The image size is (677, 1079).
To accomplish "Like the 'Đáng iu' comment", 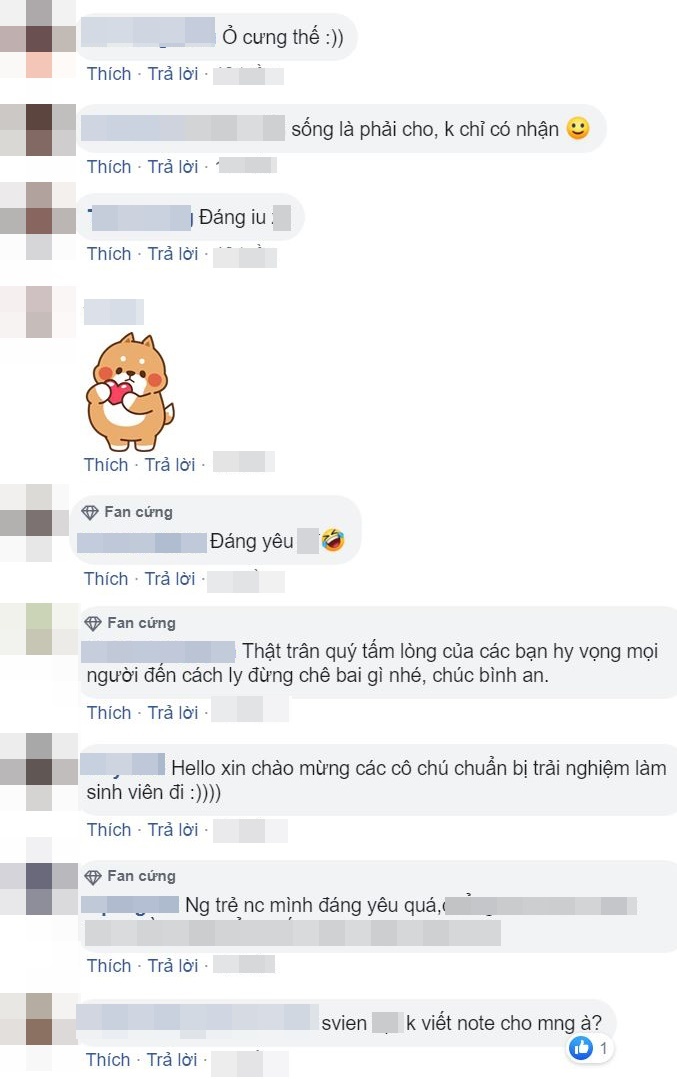I will [109, 254].
